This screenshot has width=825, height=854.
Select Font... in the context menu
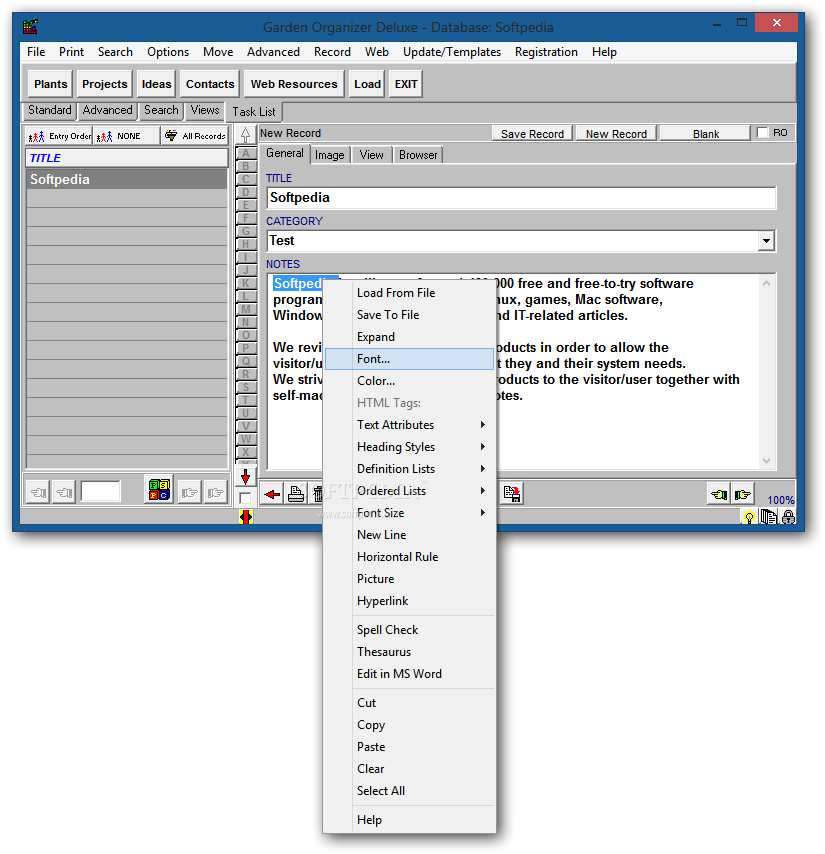pyautogui.click(x=409, y=359)
